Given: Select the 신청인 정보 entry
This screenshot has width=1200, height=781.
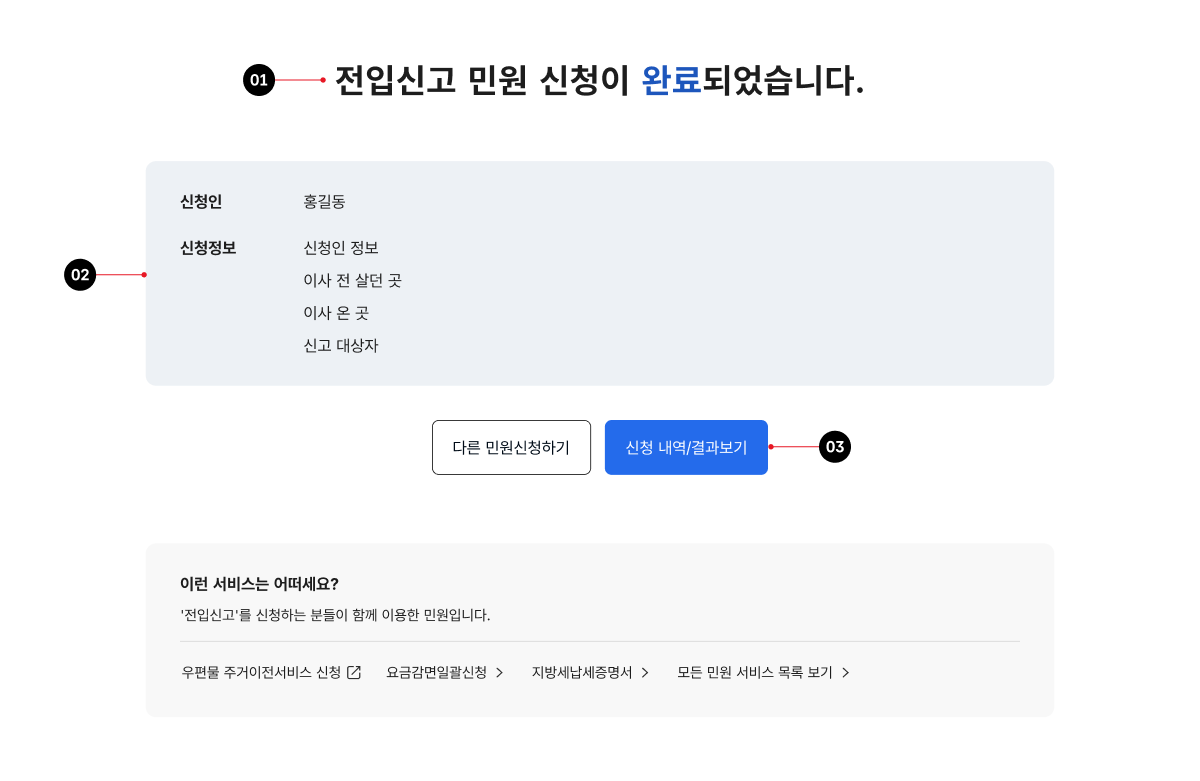Looking at the screenshot, I should point(341,248).
